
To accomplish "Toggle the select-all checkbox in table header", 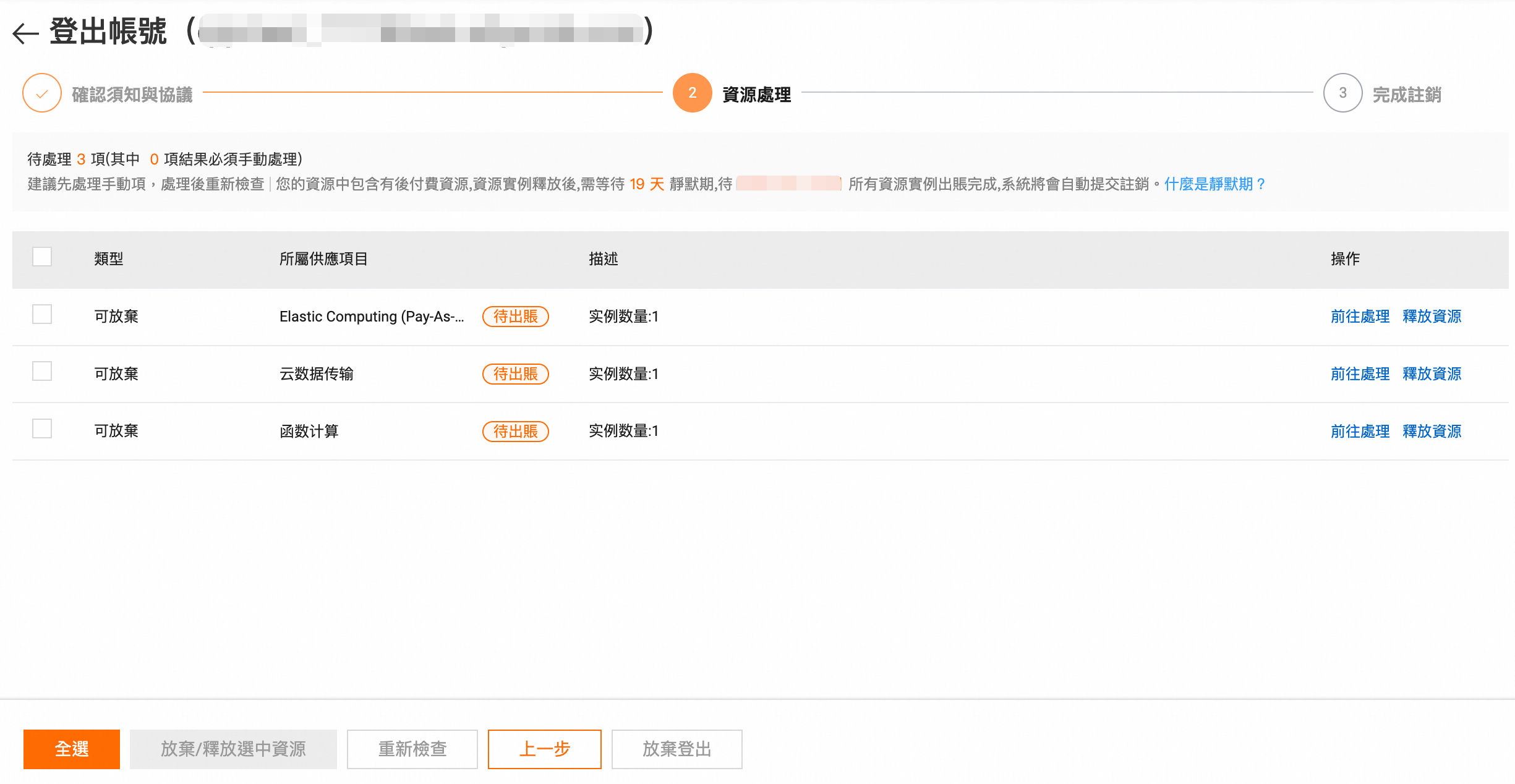I will coord(42,257).
